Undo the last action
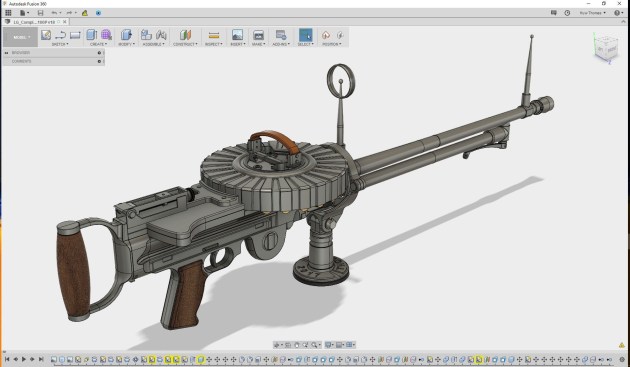This screenshot has height=367, width=630. pos(55,13)
